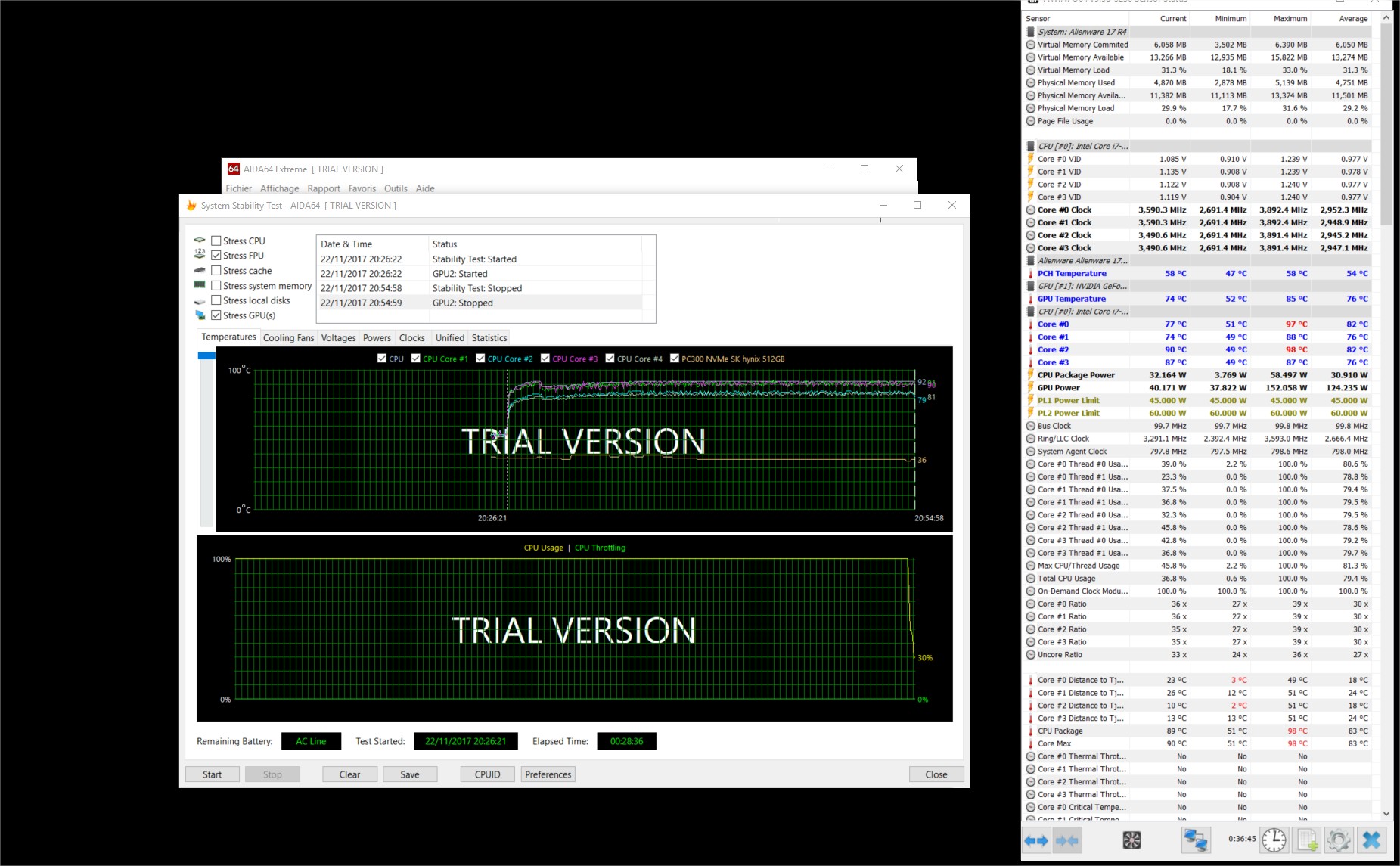Click the HWiNFO scrollbar down arrow
The height and width of the screenshot is (866, 1400).
[1386, 814]
